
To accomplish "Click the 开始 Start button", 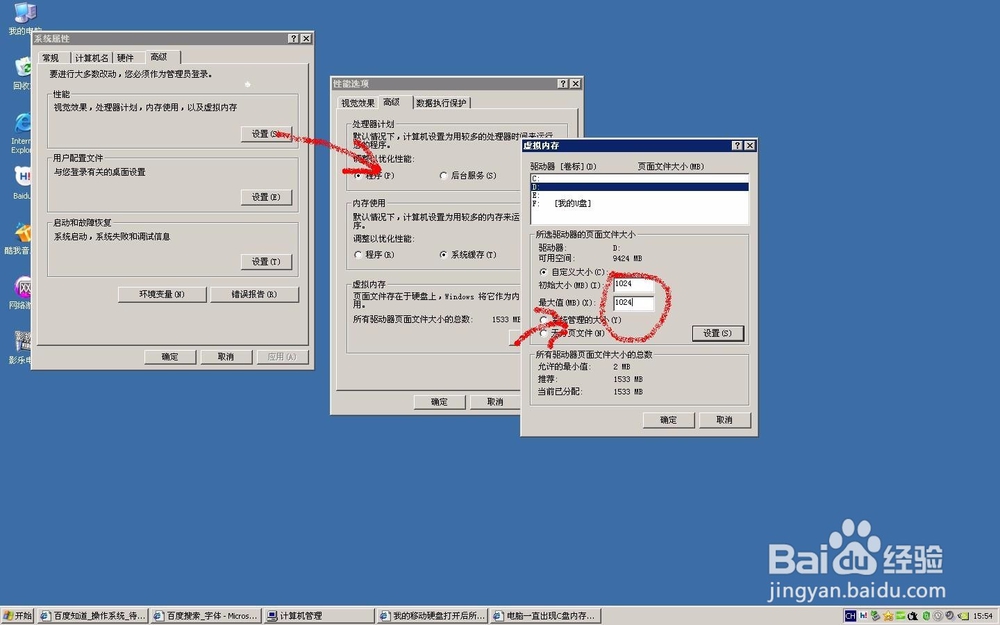I will [x=17, y=615].
